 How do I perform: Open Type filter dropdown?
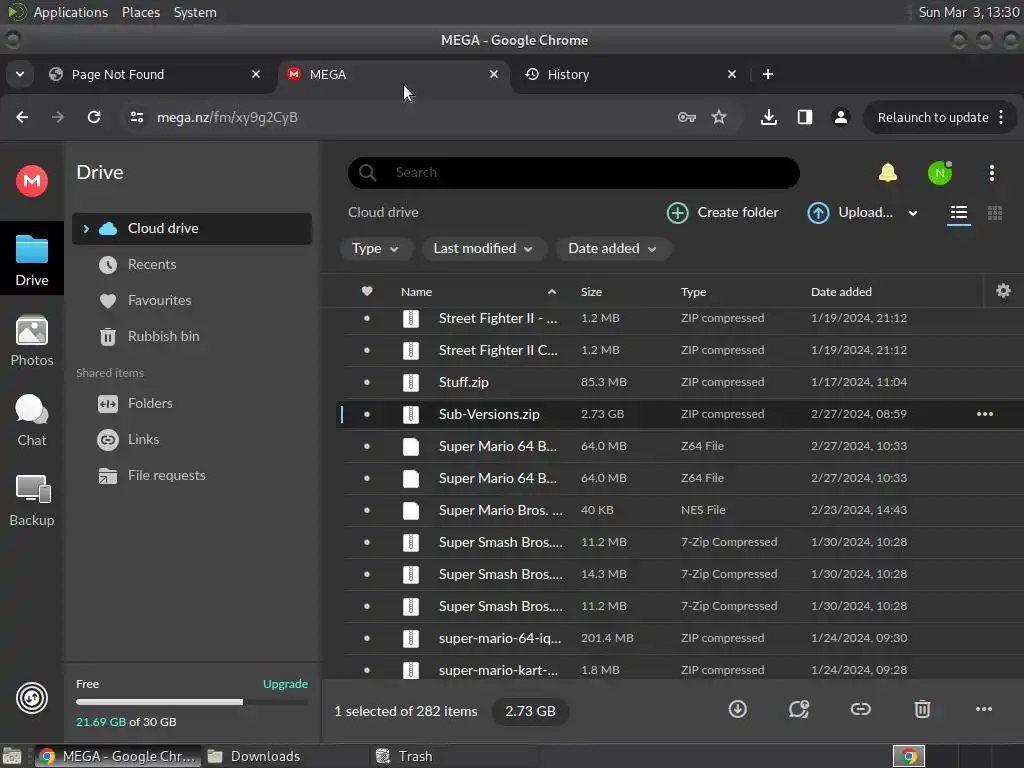click(376, 249)
